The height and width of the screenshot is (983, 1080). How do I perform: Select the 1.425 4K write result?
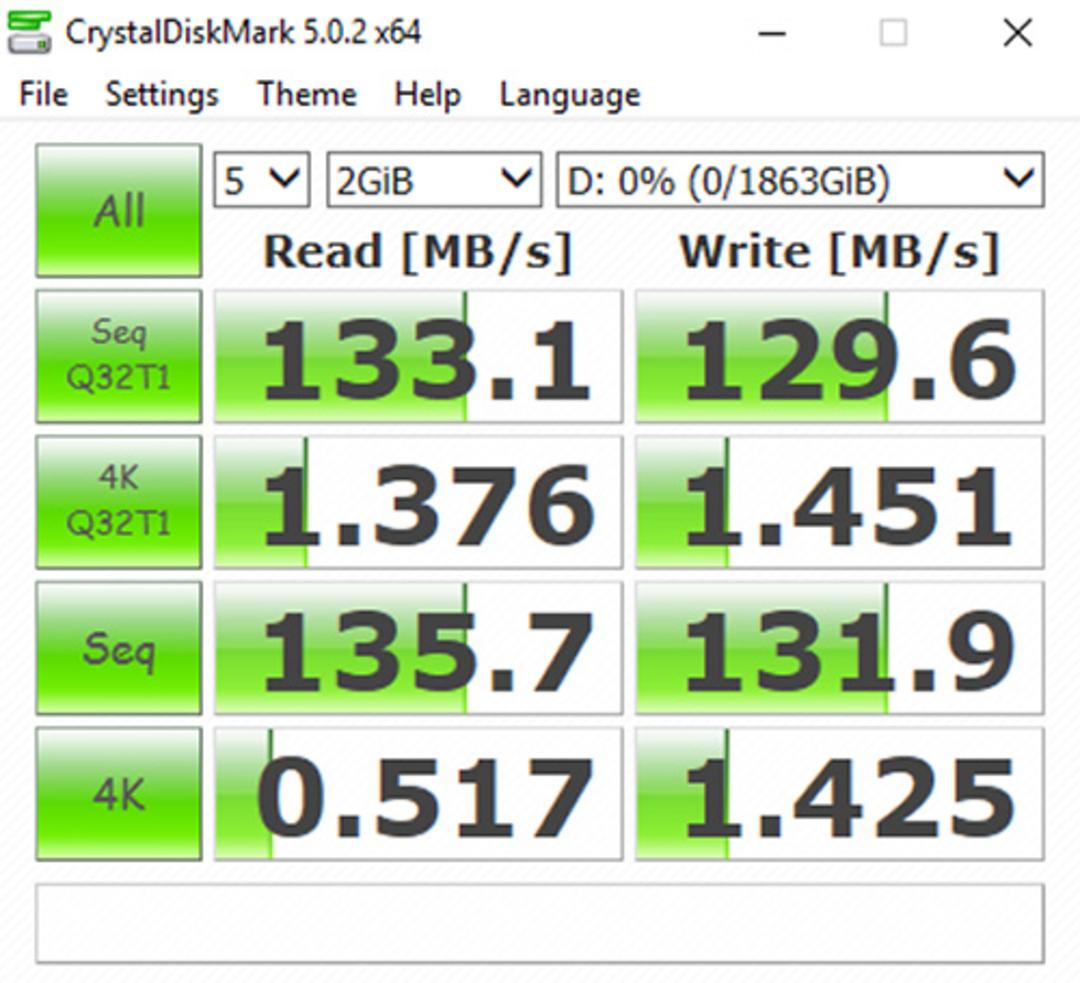click(840, 794)
